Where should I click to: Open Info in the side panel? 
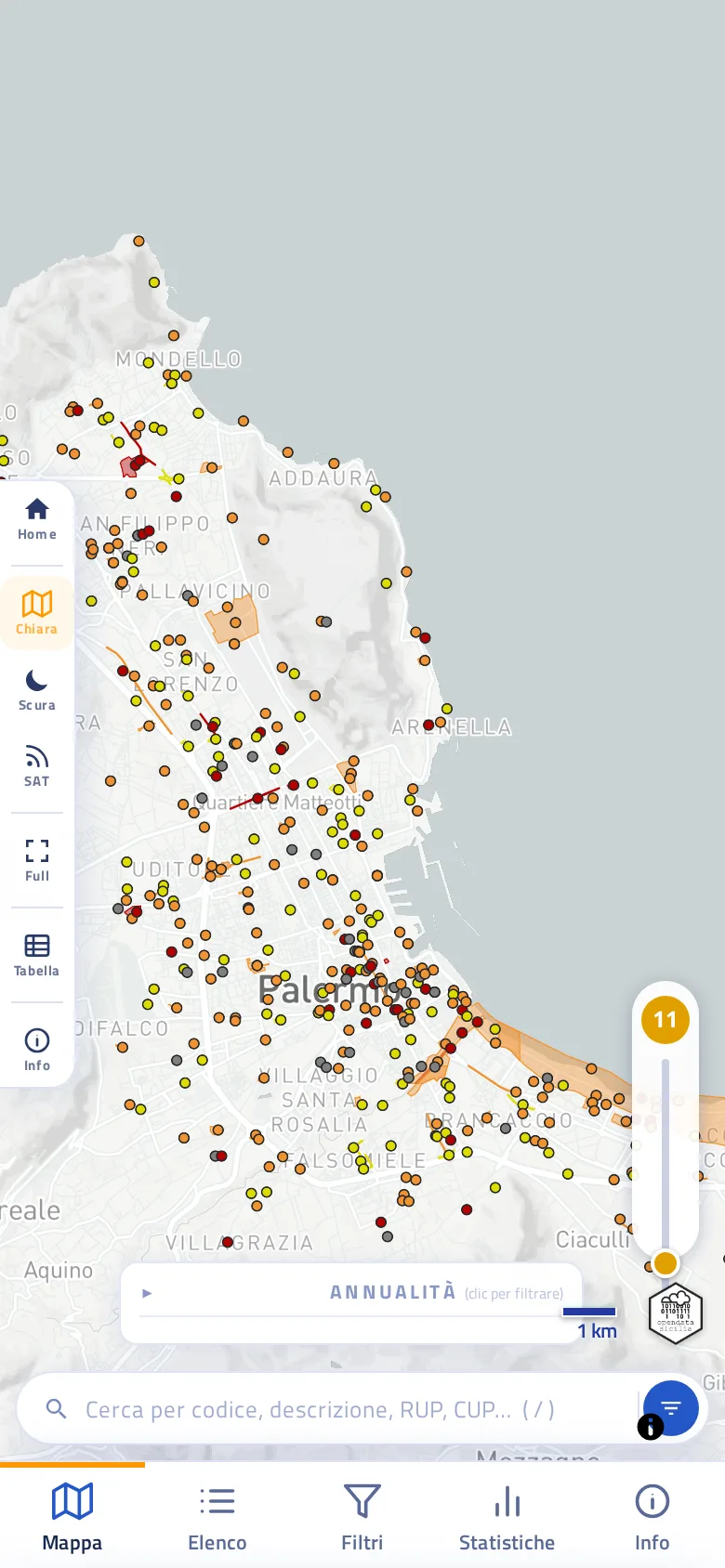(37, 1051)
